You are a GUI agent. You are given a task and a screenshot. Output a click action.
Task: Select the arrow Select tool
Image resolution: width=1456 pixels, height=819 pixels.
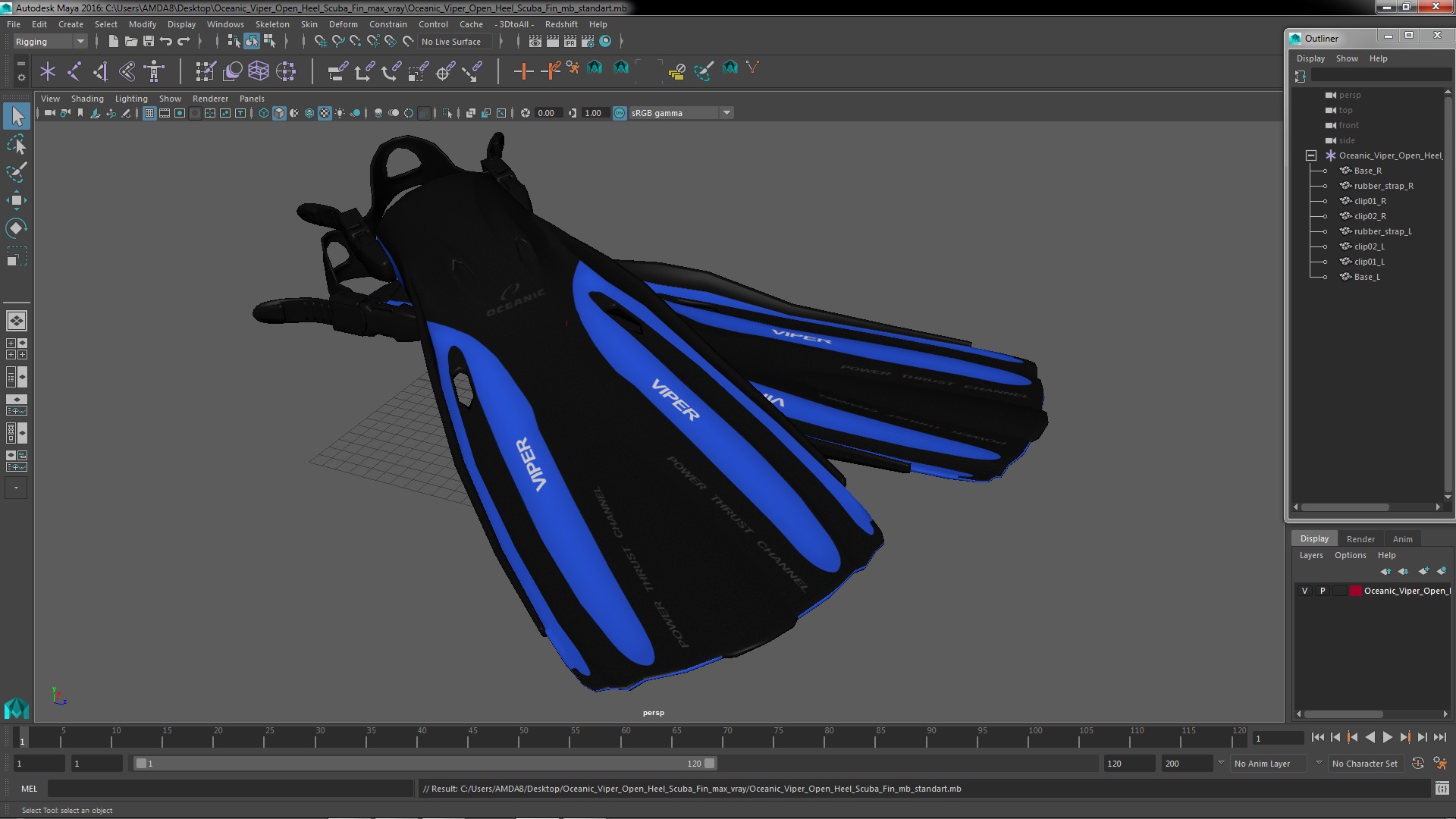coord(17,116)
